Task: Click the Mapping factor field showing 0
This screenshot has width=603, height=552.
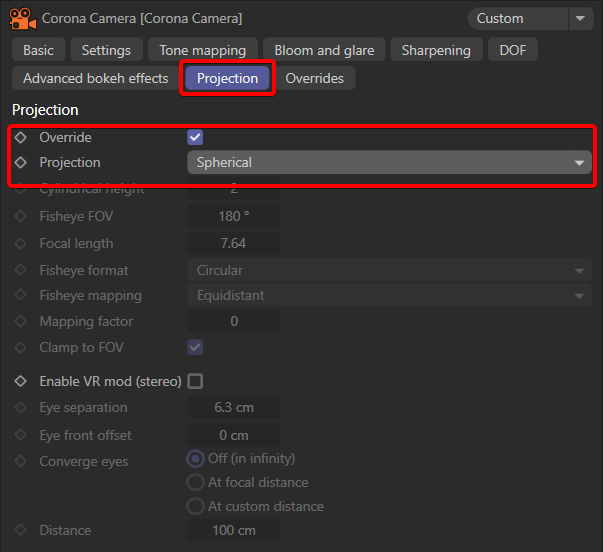Action: 234,321
